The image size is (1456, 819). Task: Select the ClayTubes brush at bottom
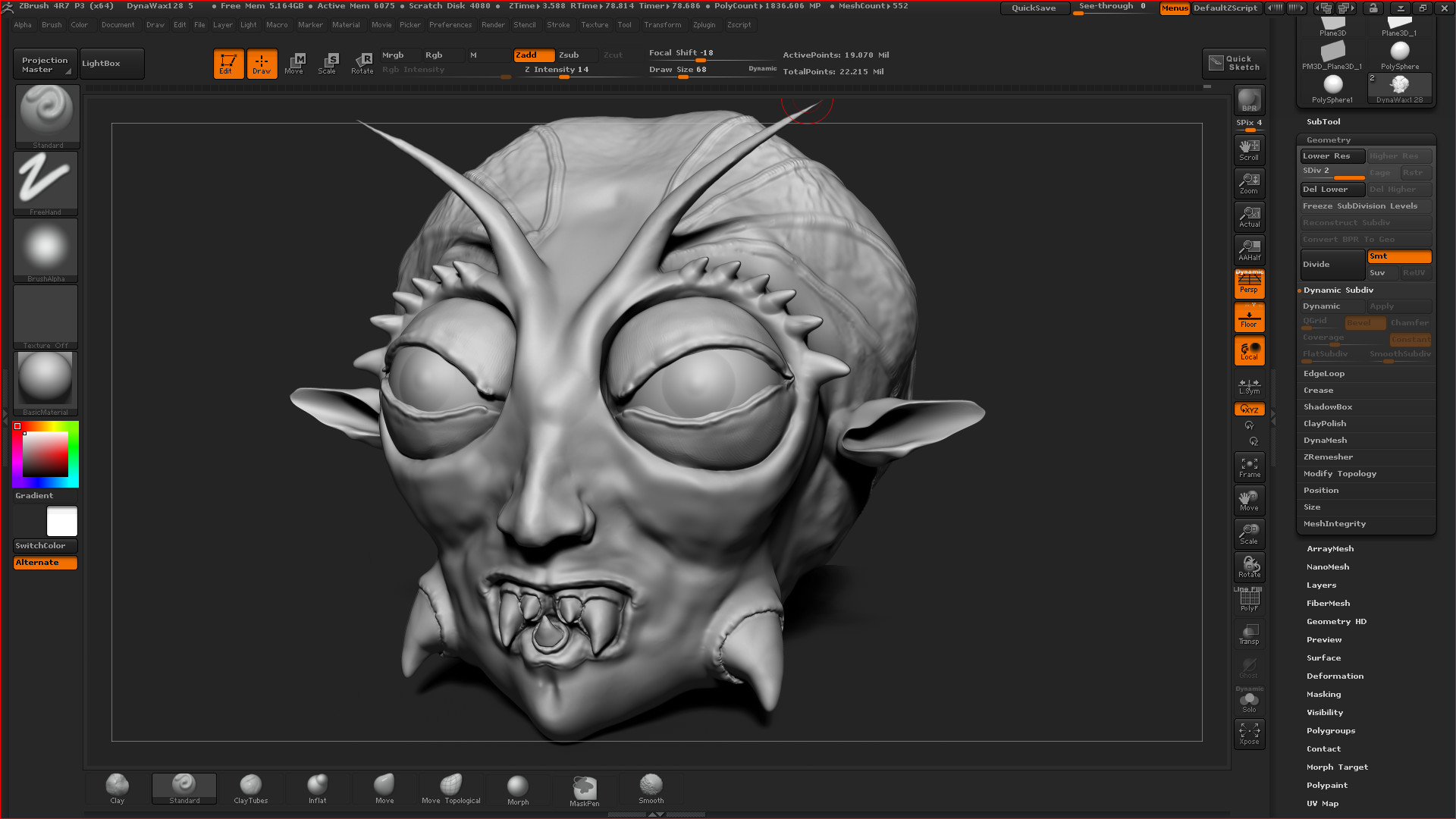click(x=250, y=787)
